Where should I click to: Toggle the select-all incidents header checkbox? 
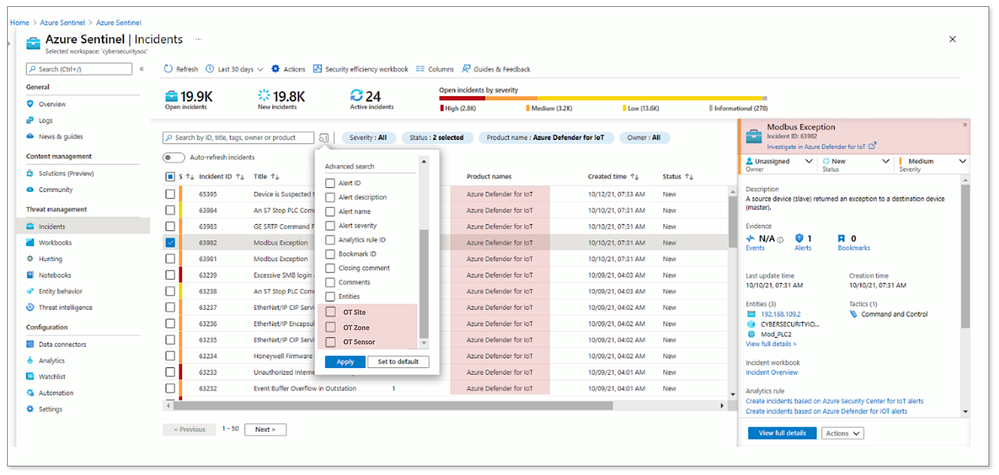pyautogui.click(x=170, y=176)
